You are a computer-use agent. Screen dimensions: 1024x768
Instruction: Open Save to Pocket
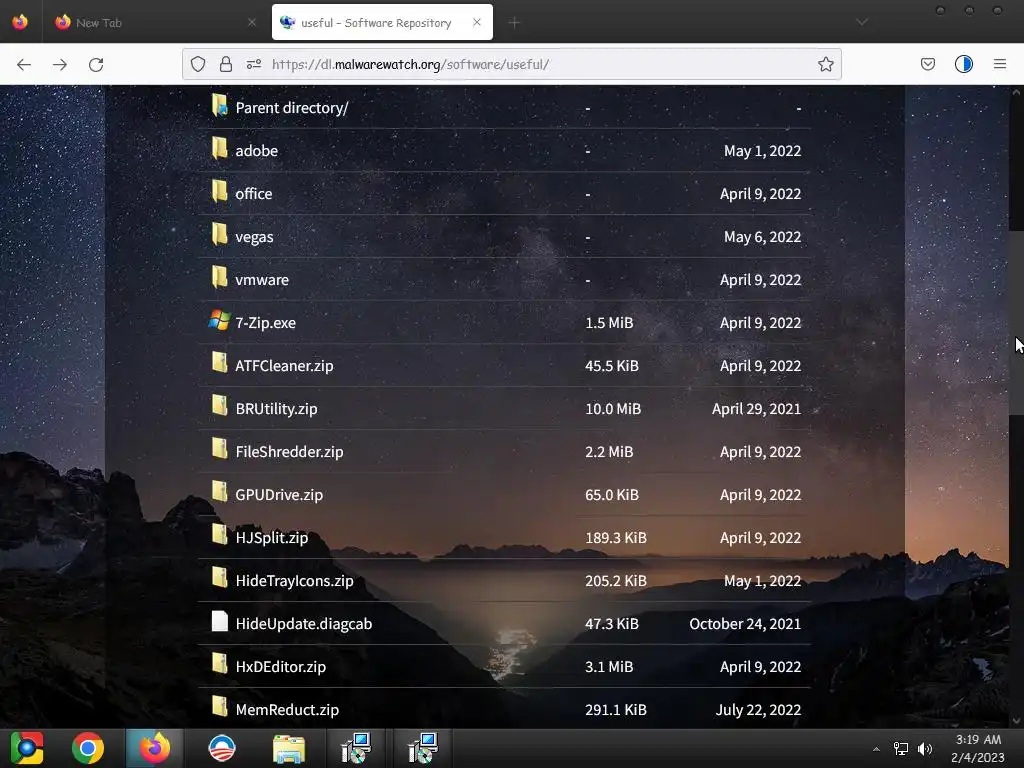coord(927,64)
